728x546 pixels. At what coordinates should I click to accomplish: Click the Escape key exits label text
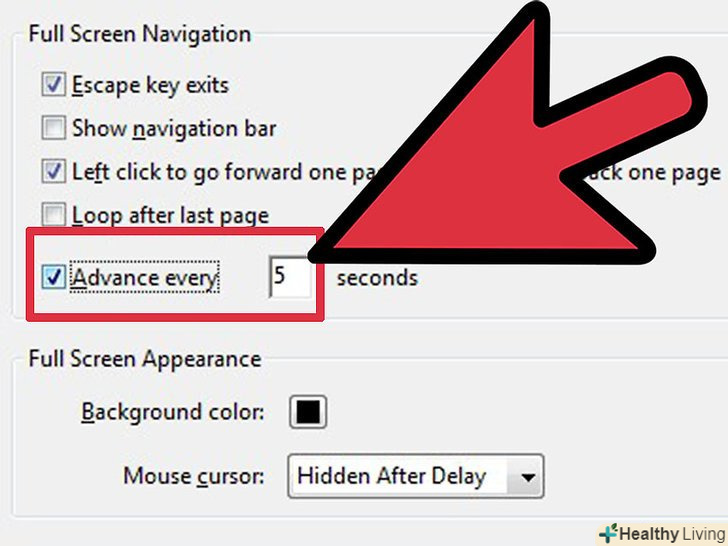150,85
